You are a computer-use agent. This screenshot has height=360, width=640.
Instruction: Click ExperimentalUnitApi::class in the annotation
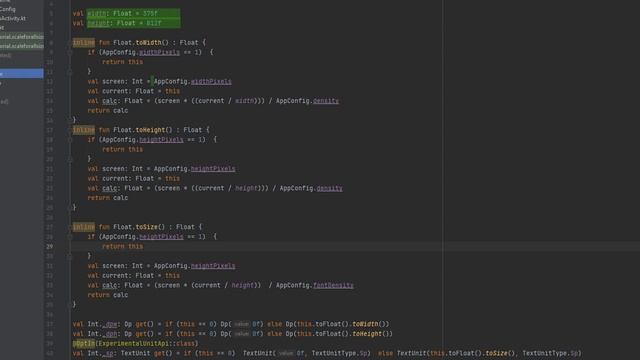pos(146,344)
